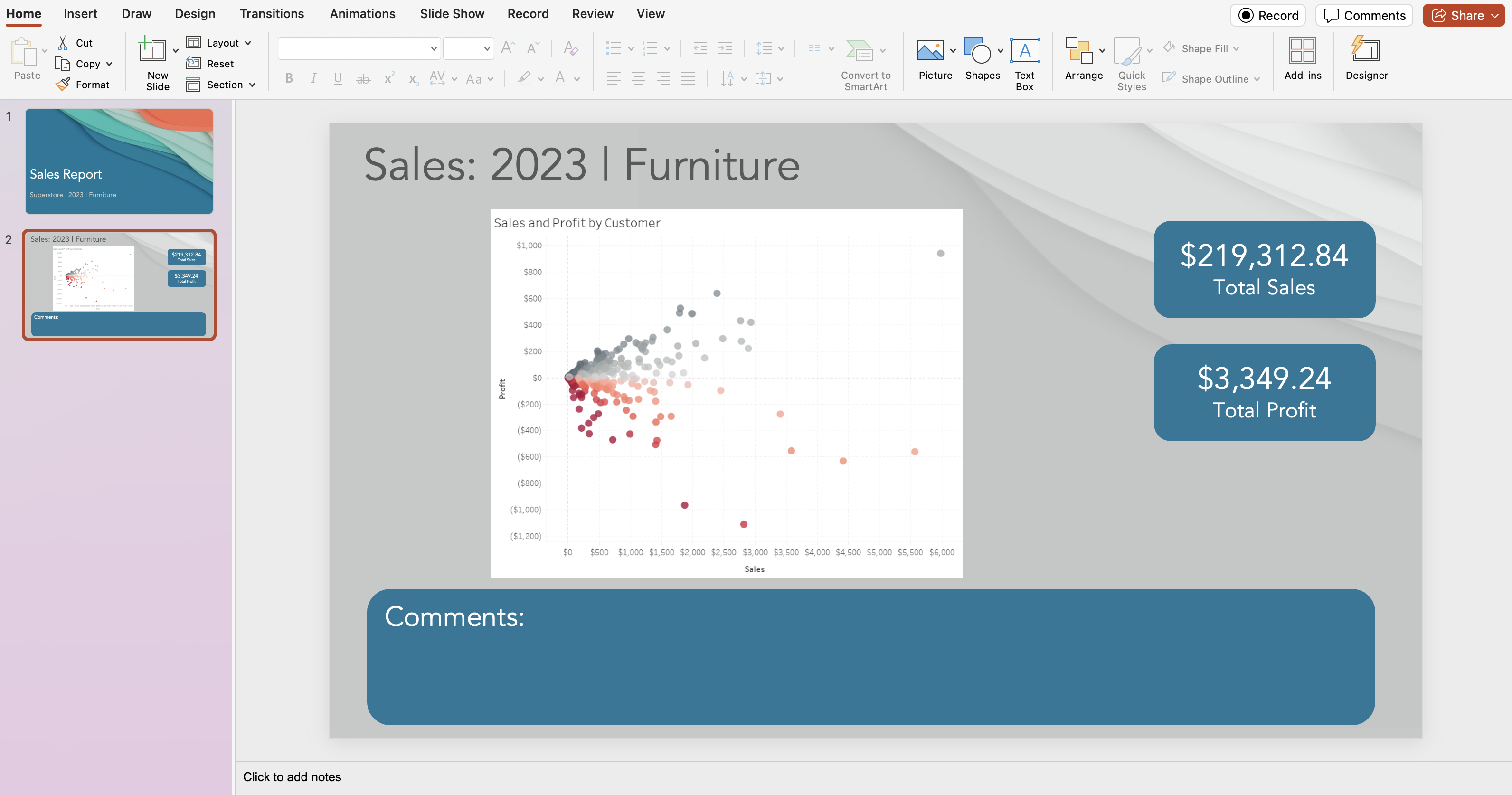Open the Transitions tab
Image resolution: width=1512 pixels, height=795 pixels.
coord(271,13)
